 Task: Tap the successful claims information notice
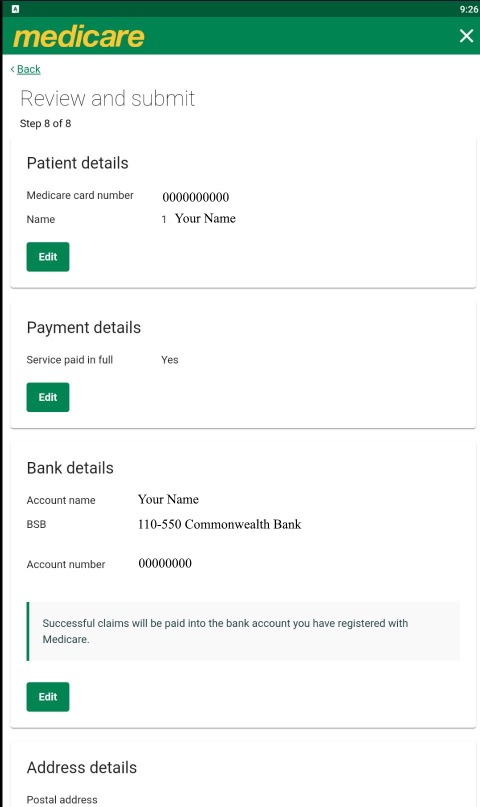(x=243, y=631)
